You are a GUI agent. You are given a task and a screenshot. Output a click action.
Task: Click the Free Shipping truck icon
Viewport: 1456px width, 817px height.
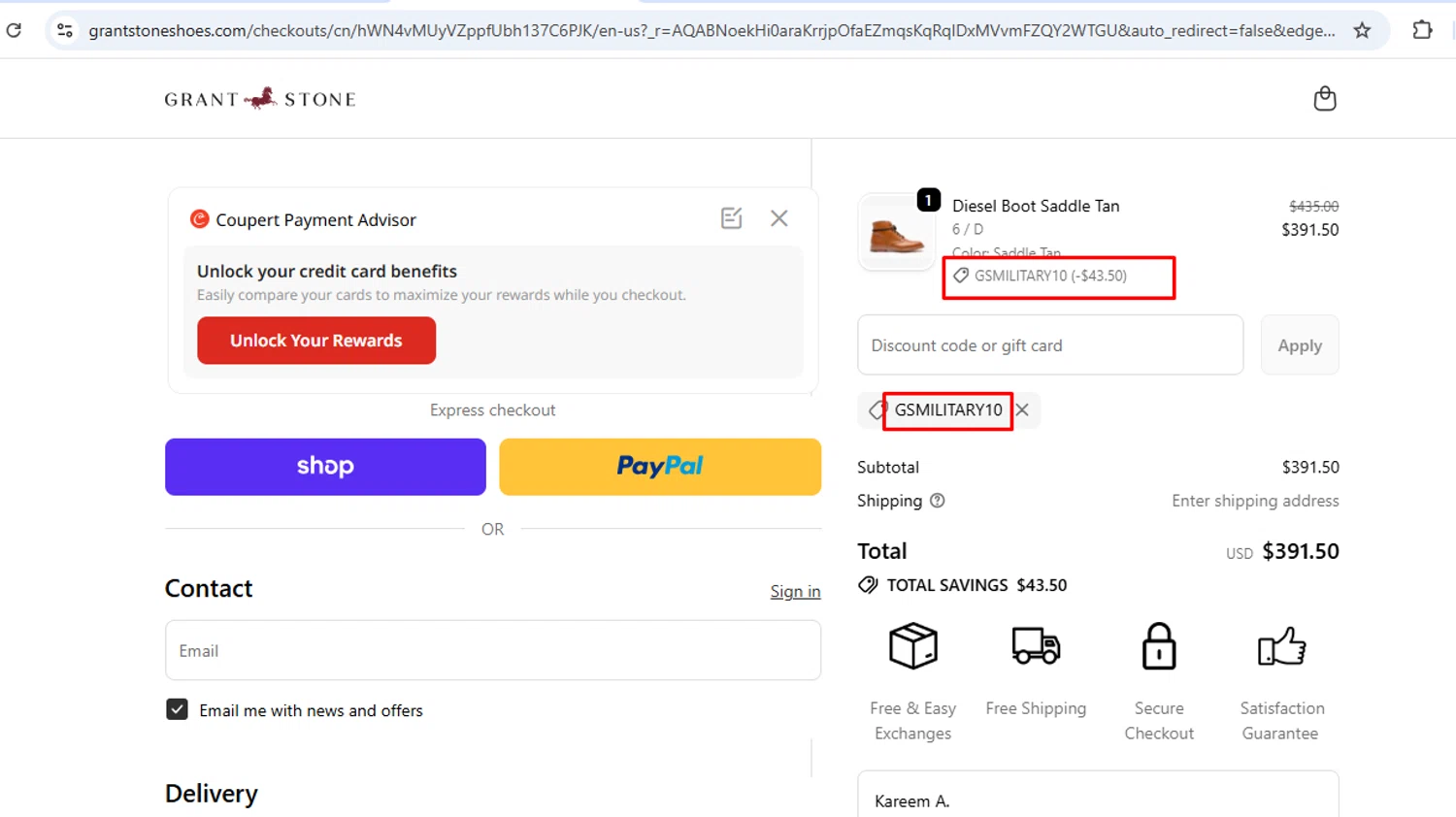point(1036,645)
